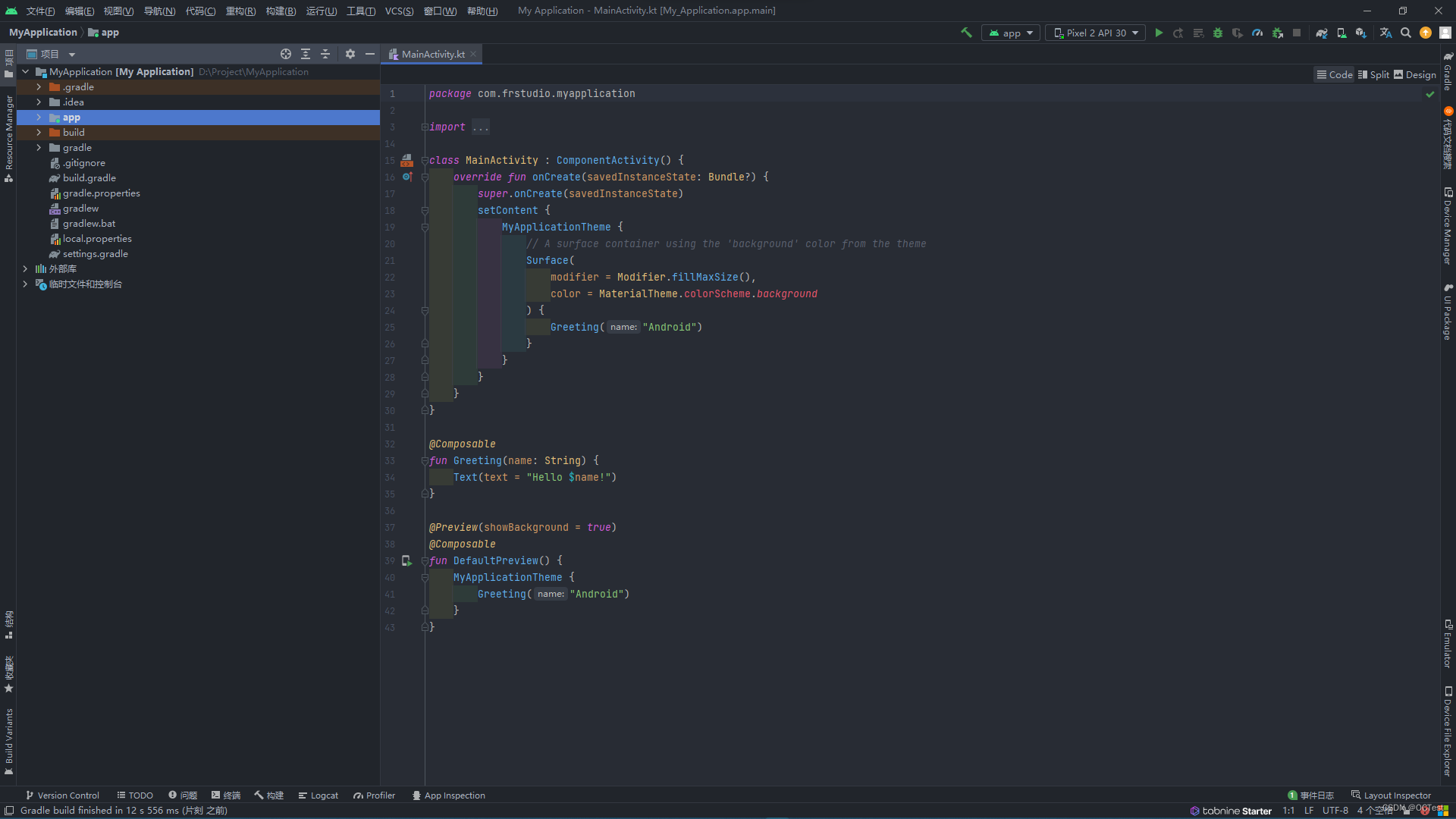Toggle Build Variants side tool window
The image size is (1456, 819).
(x=9, y=741)
